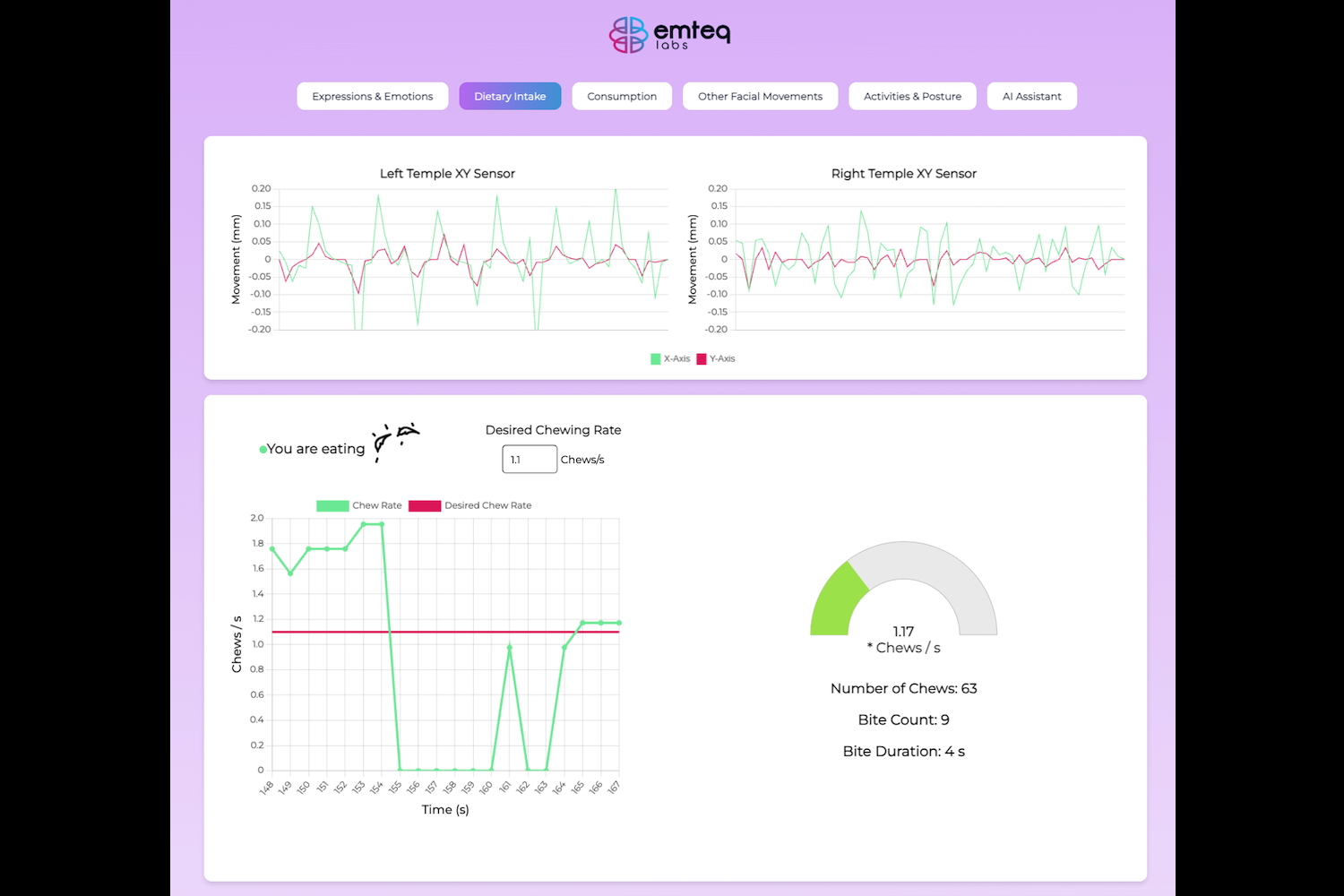1344x896 pixels.
Task: Click the green filled segment of the gauge
Action: pyautogui.click(x=836, y=600)
